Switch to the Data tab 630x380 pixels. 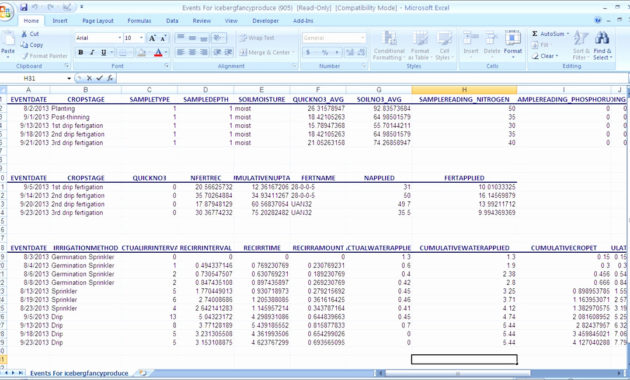[172, 21]
